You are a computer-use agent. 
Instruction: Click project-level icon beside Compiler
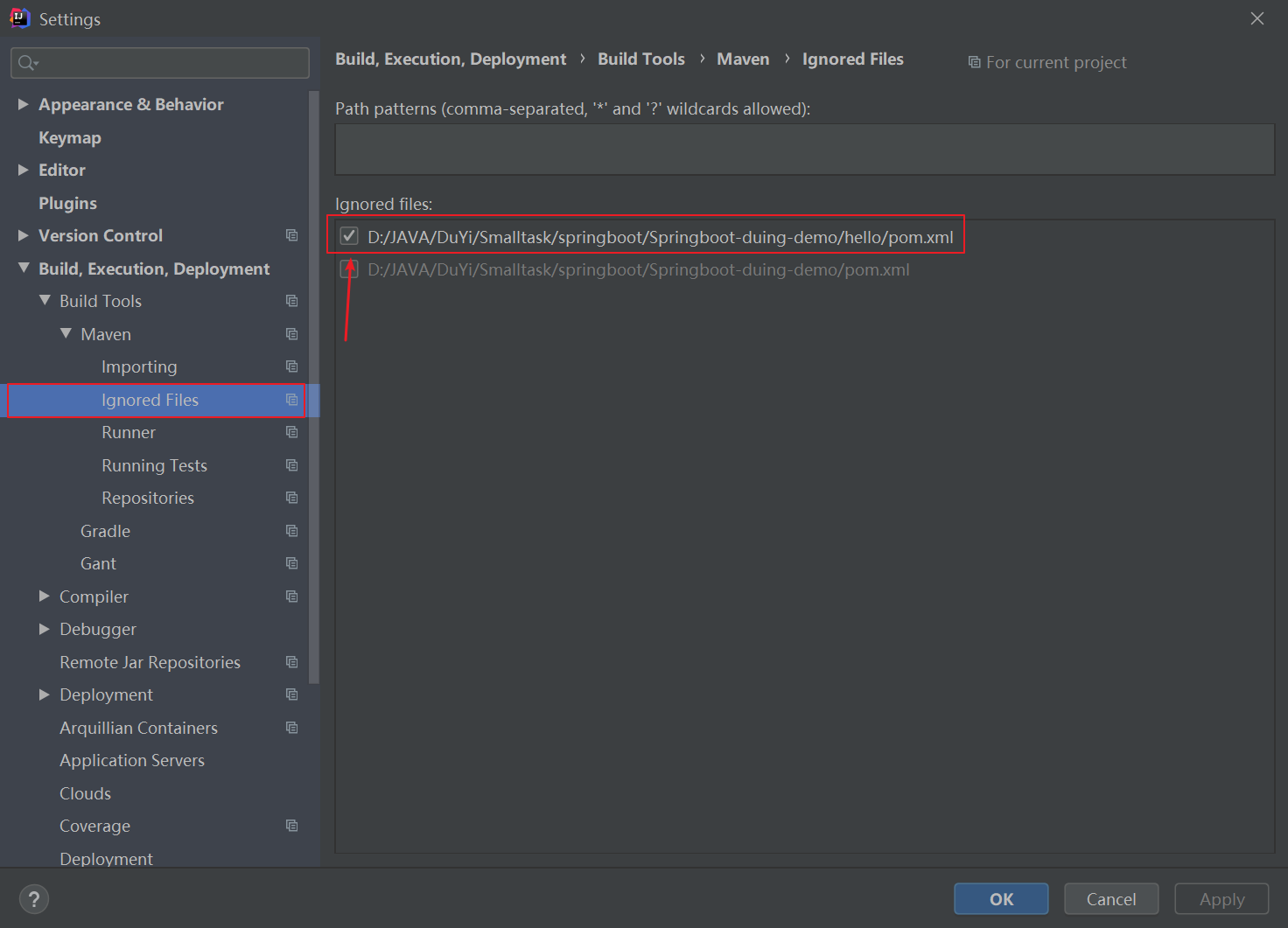tap(292, 597)
